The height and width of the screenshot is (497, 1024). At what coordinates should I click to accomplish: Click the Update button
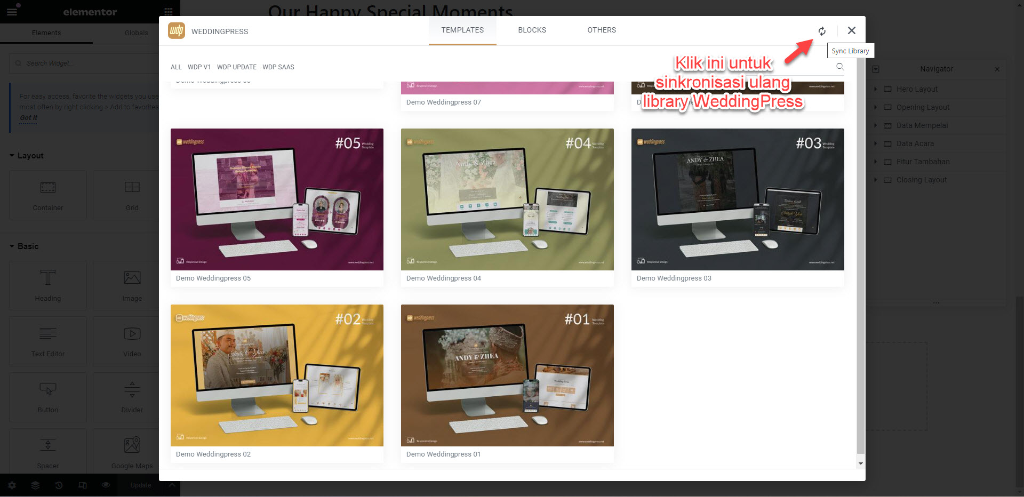click(141, 485)
